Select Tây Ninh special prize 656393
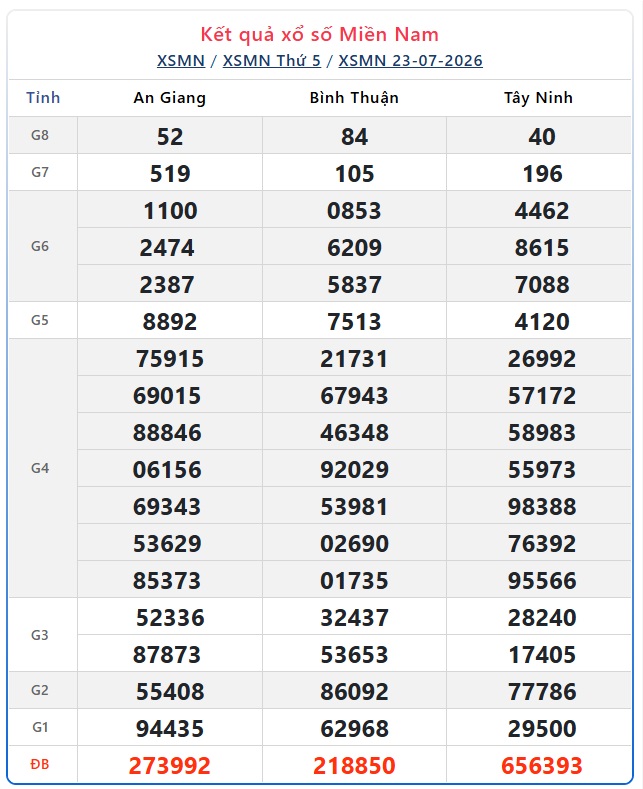The image size is (643, 789). [542, 765]
